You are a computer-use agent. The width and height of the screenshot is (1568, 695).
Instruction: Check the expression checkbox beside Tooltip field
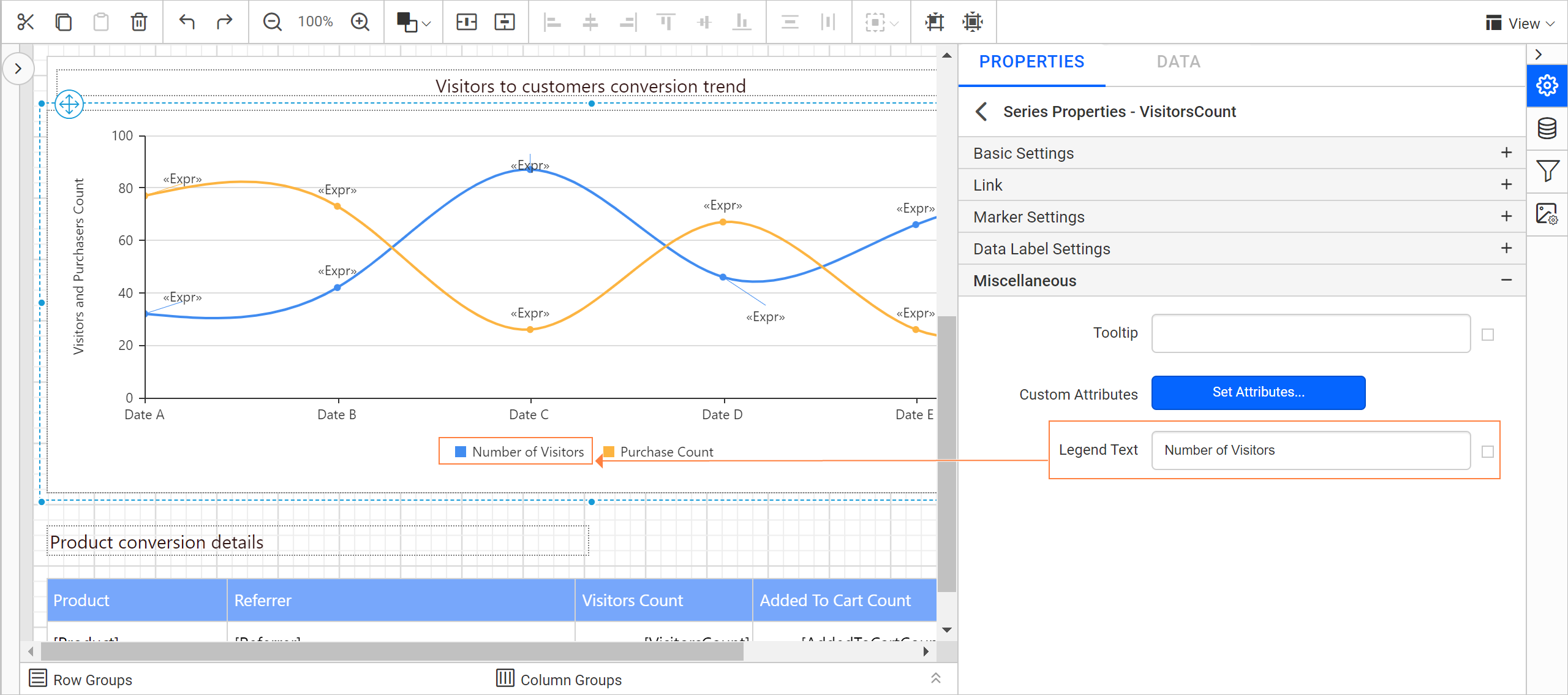click(x=1488, y=335)
